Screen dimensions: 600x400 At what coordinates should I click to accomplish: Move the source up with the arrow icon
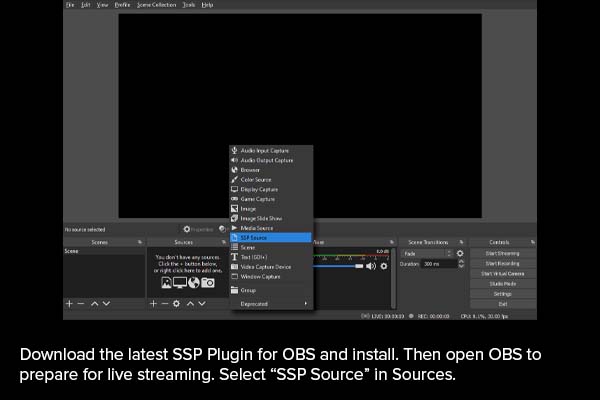[x=189, y=303]
